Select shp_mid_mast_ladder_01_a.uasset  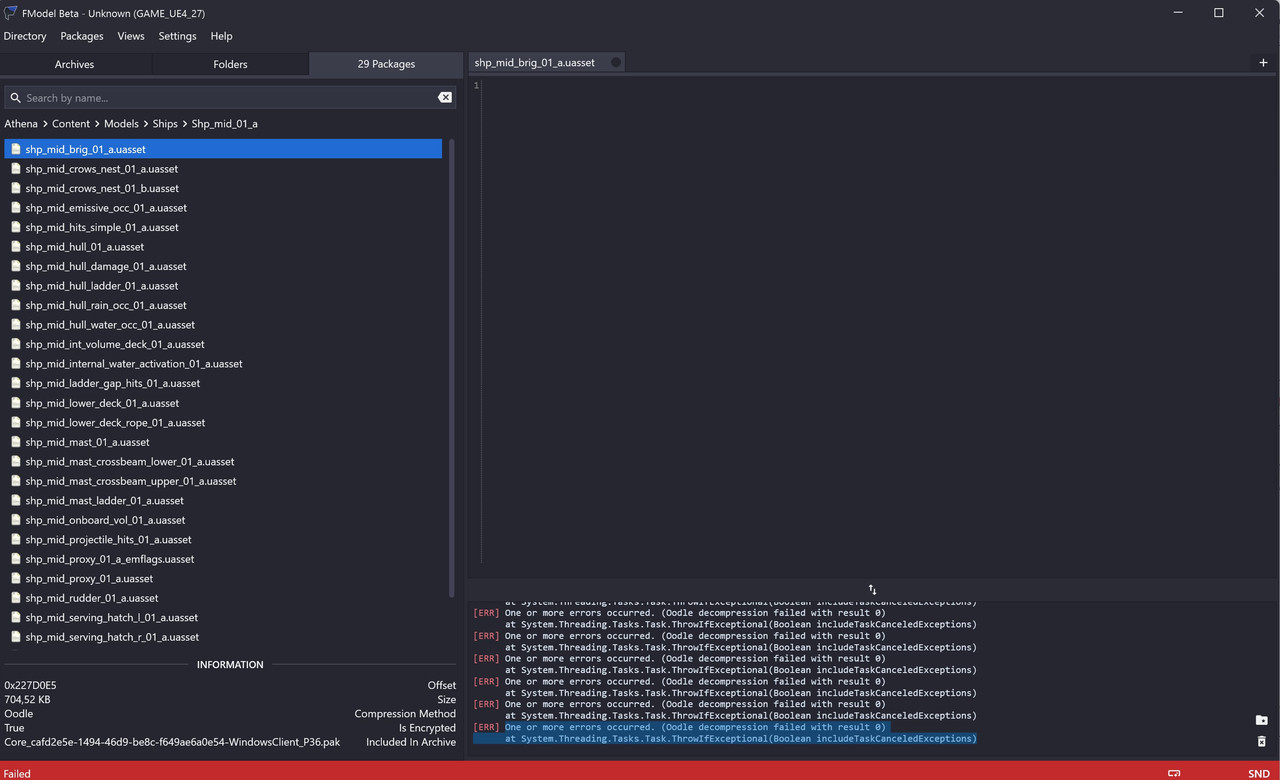click(223, 500)
